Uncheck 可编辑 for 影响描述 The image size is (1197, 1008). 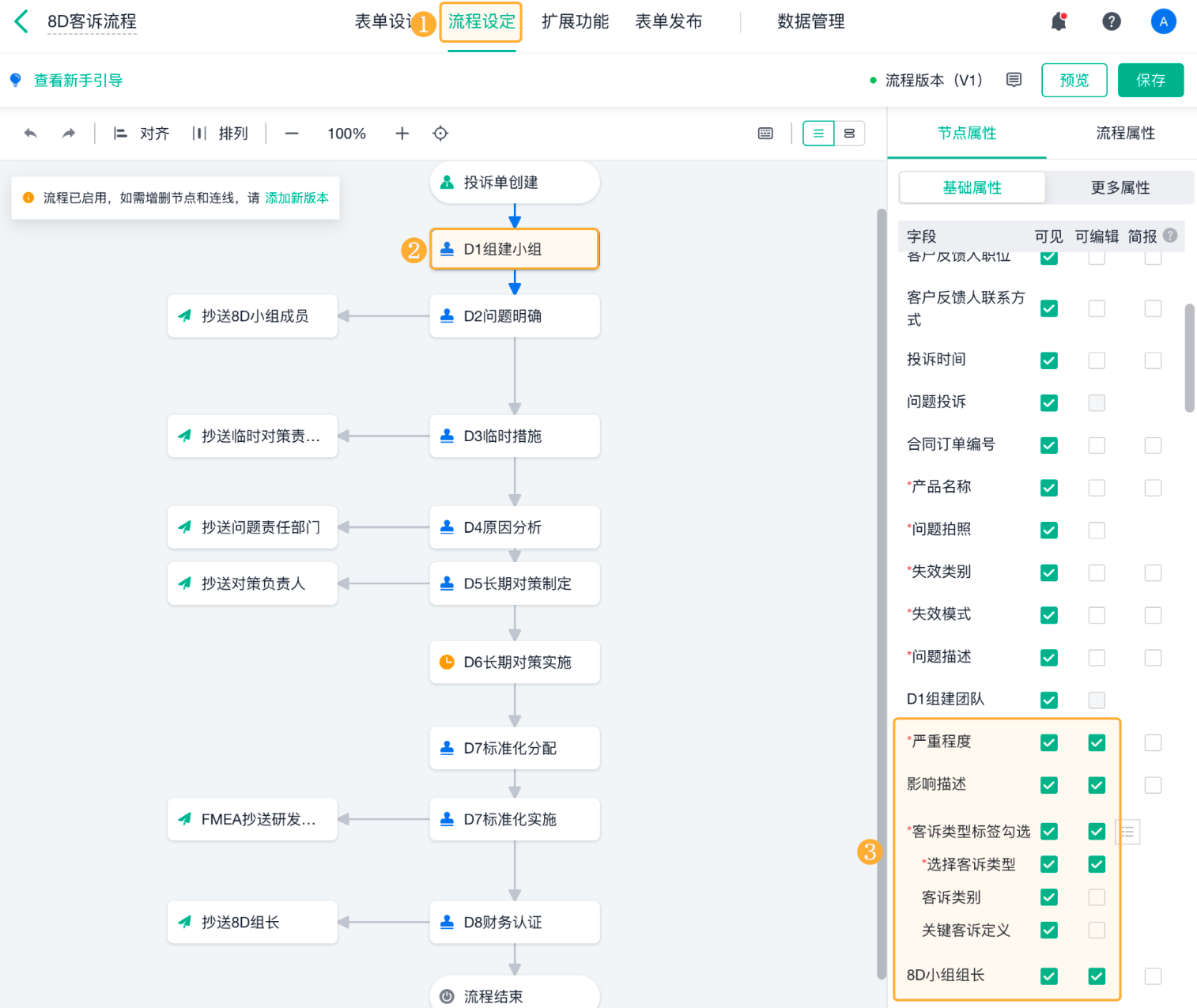1097,785
